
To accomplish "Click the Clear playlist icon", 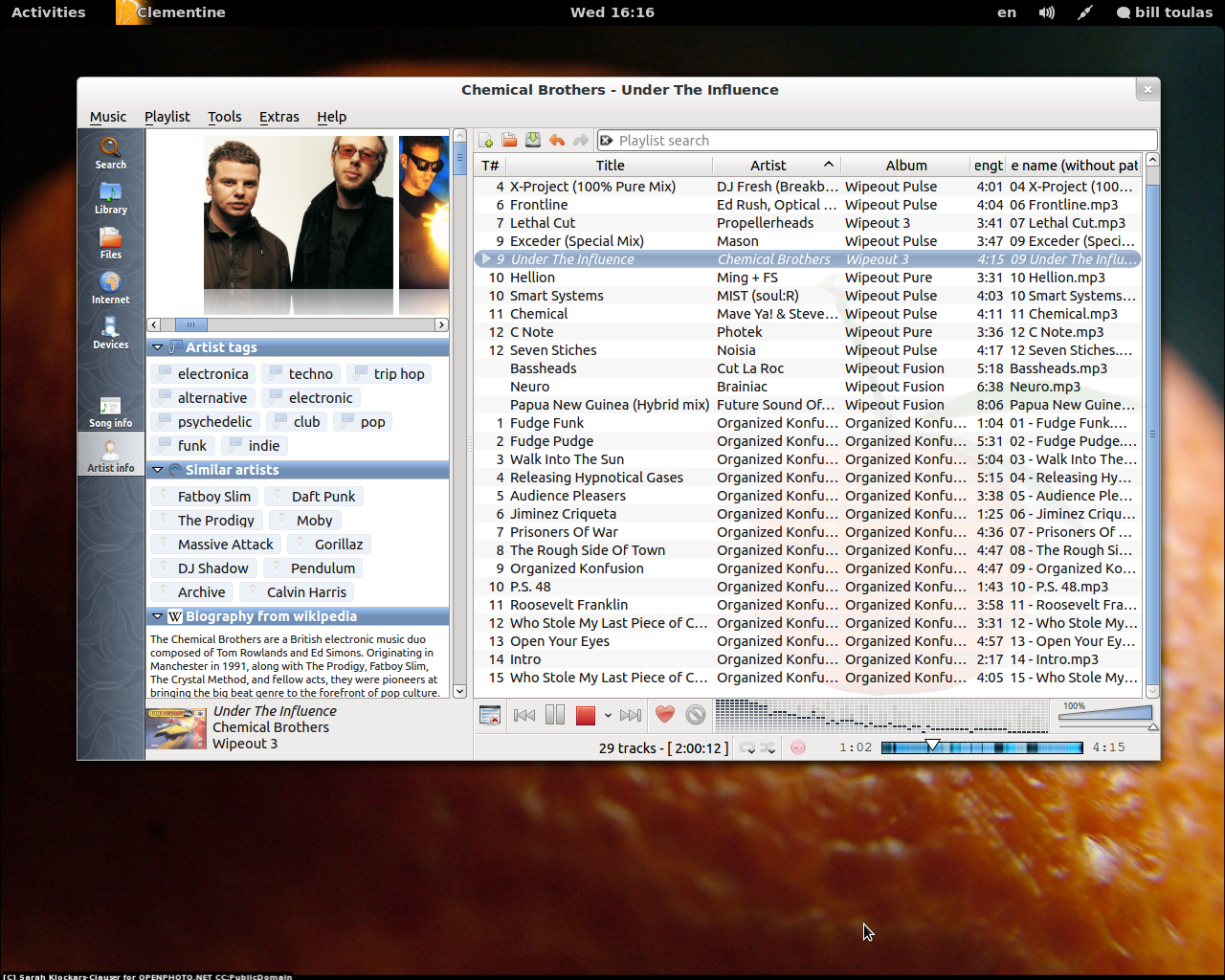I will click(490, 715).
